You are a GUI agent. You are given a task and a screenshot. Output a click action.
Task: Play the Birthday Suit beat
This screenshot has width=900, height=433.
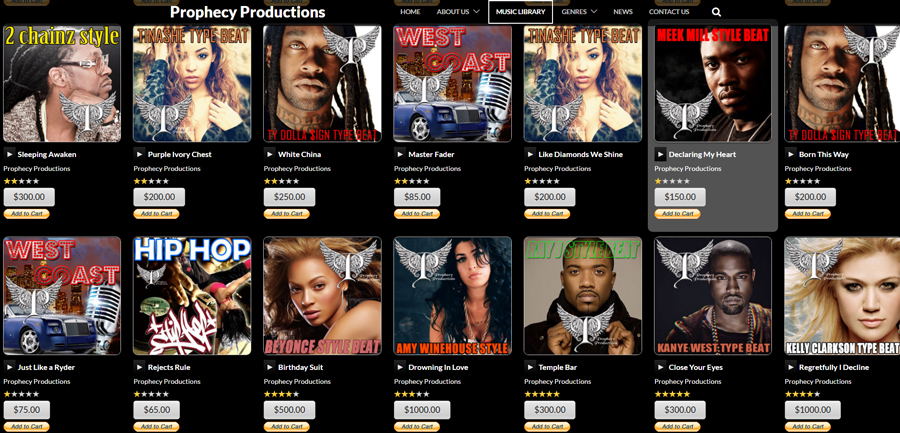pyautogui.click(x=270, y=367)
